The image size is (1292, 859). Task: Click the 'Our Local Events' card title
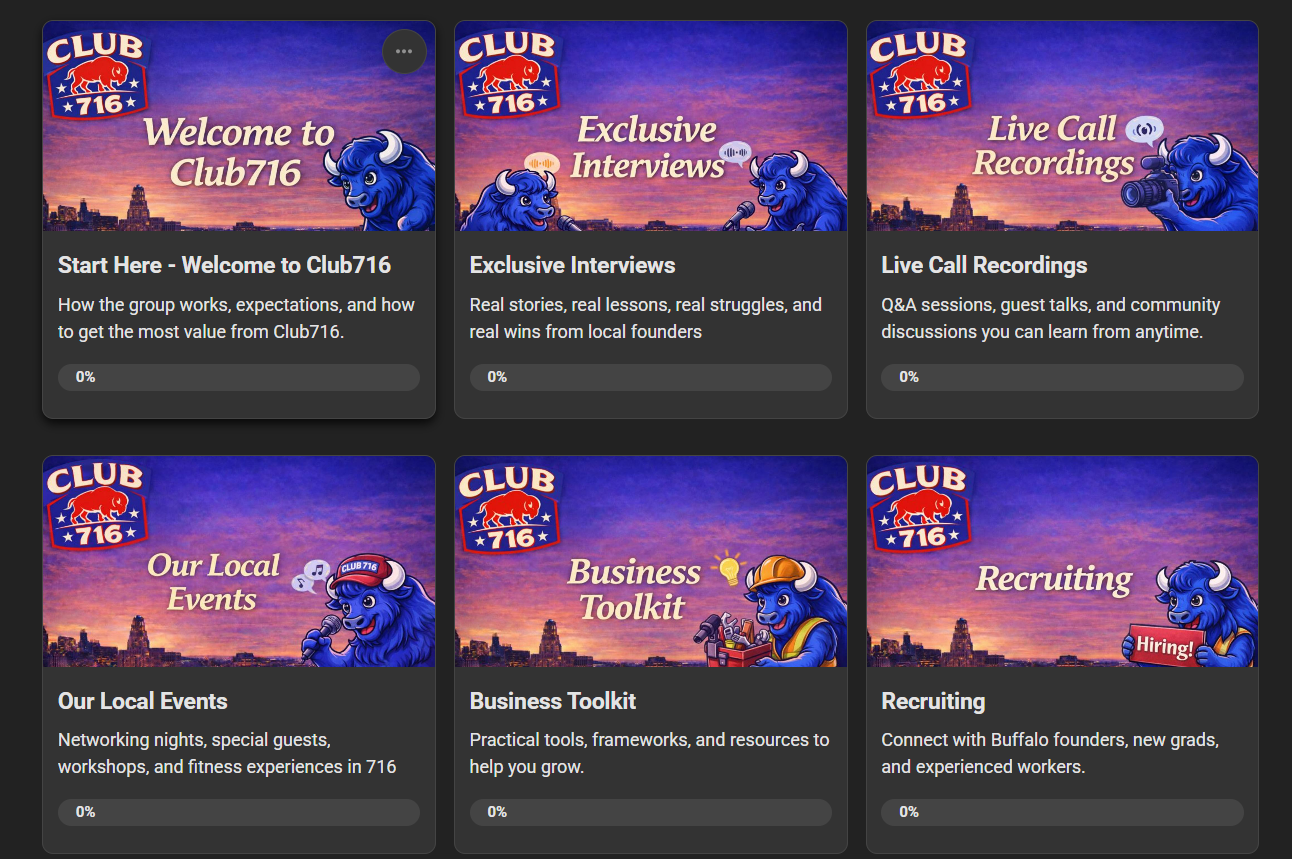click(143, 701)
